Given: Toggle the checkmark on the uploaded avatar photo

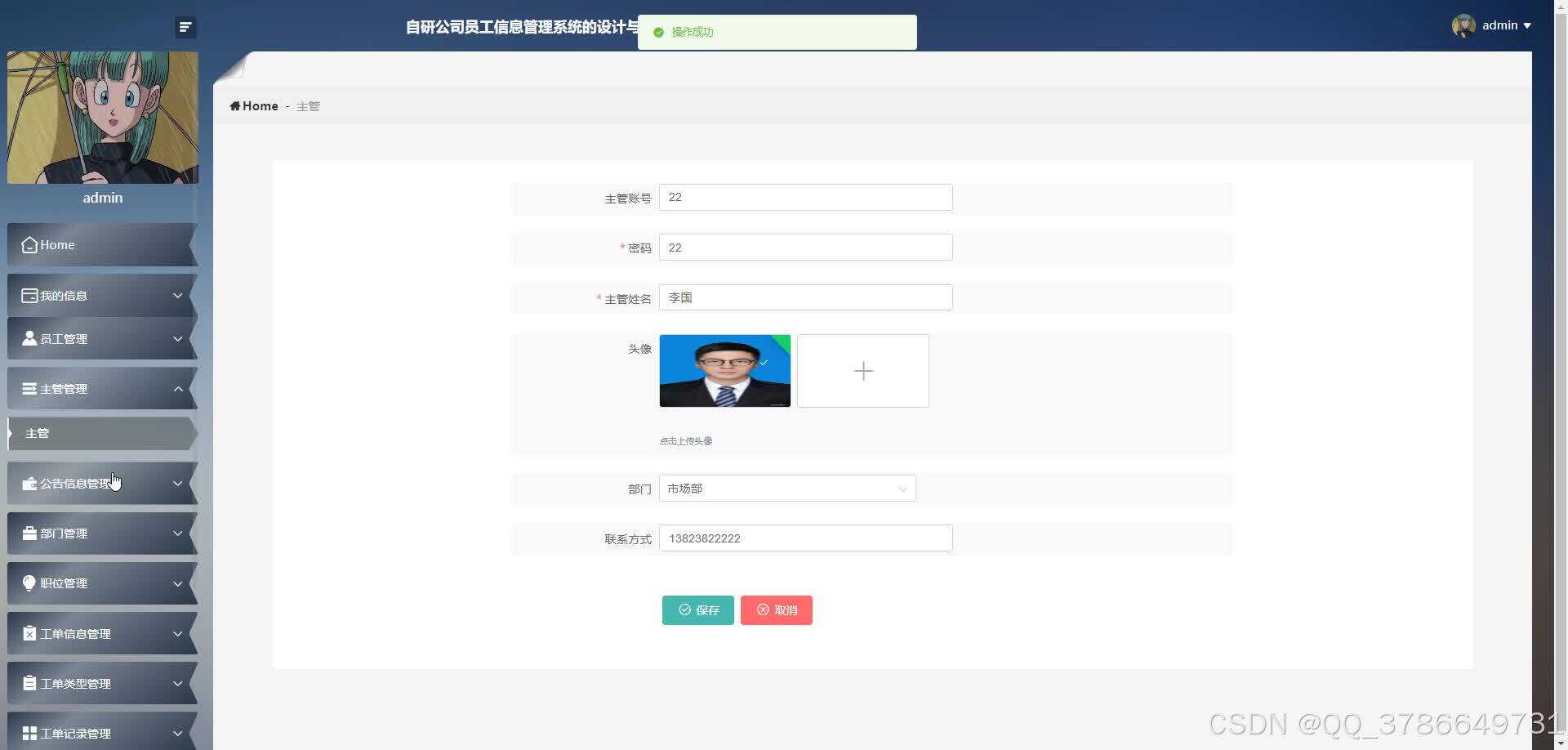Looking at the screenshot, I should click(763, 362).
